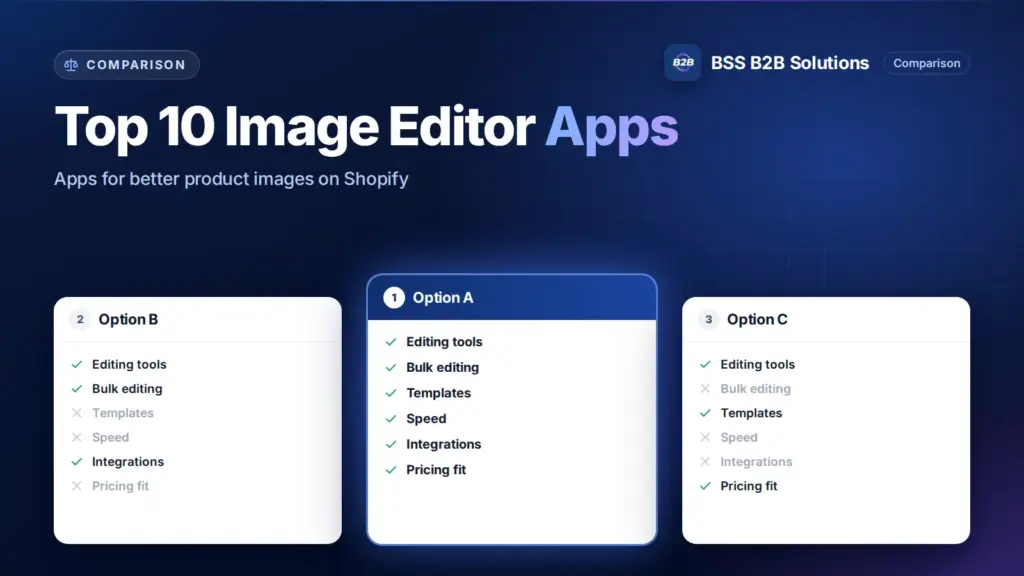Click greyed 'Integrations' text in Option C
Screen dimensions: 1024x576
[756, 462]
